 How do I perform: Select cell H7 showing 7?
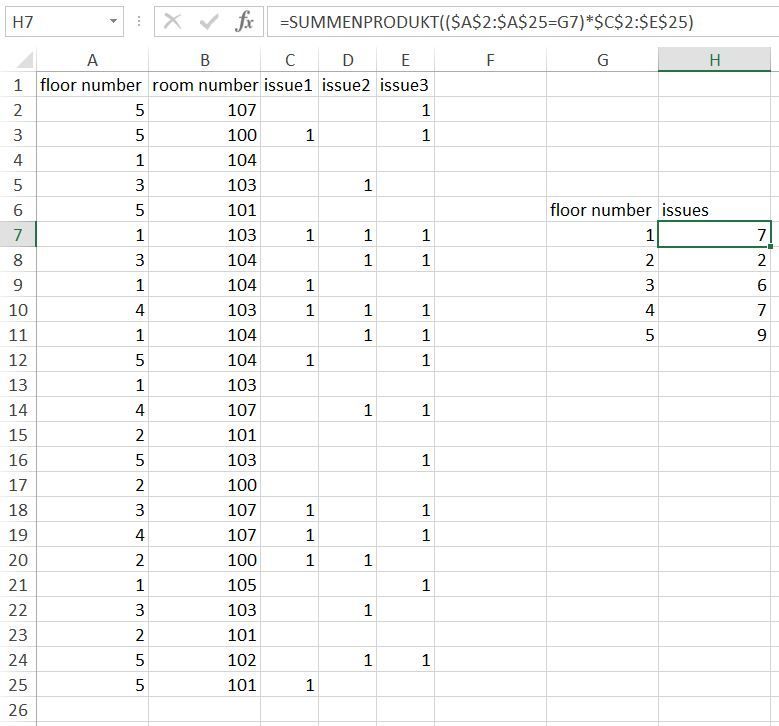pos(714,235)
